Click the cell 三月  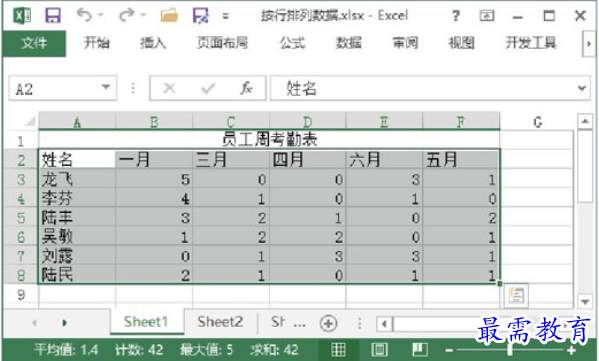[231, 159]
